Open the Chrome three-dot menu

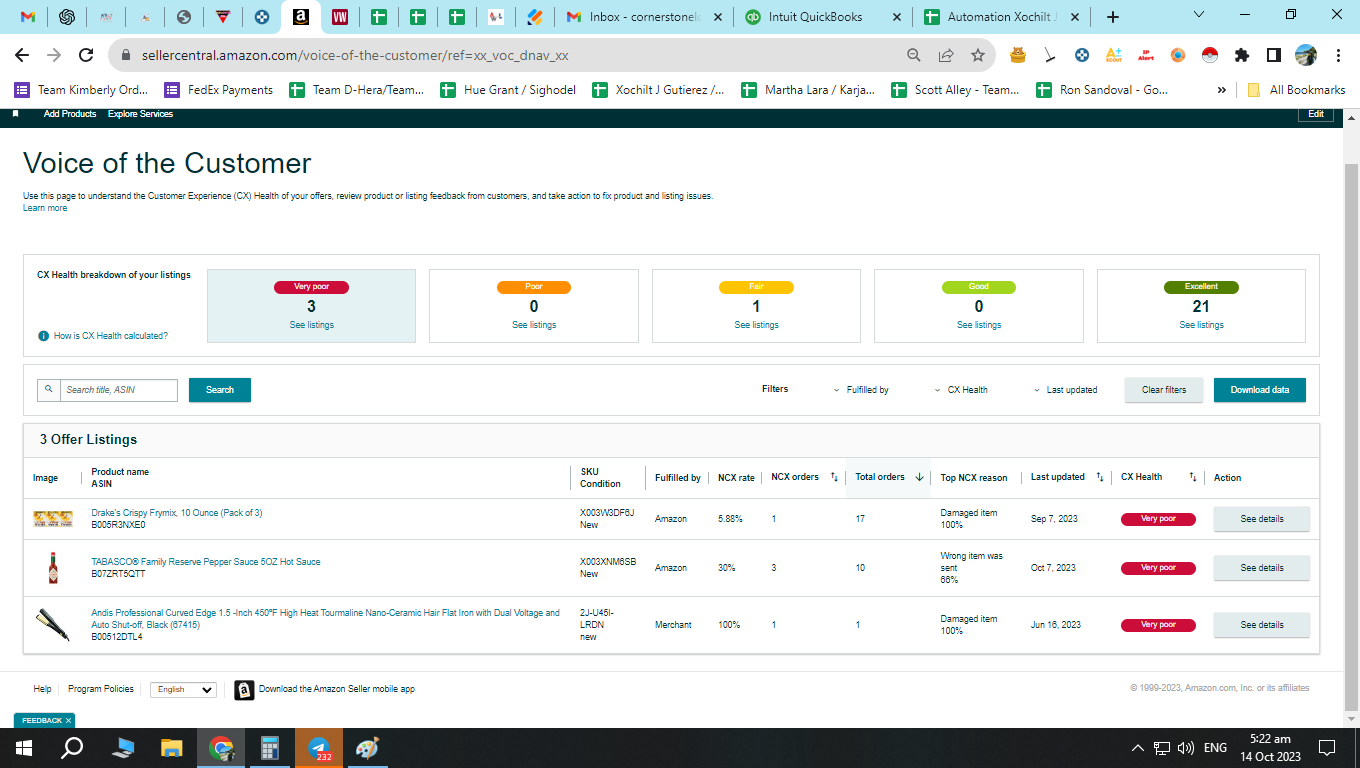(x=1339, y=55)
